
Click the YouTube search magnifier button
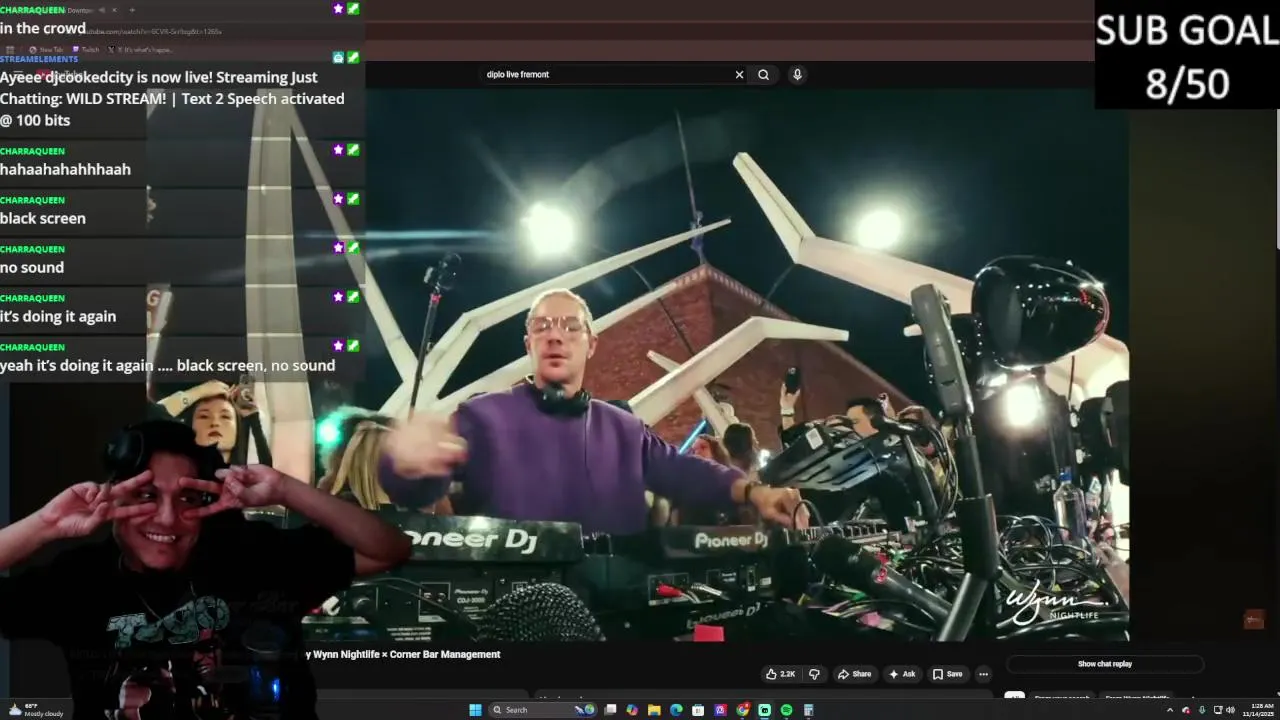tap(763, 74)
